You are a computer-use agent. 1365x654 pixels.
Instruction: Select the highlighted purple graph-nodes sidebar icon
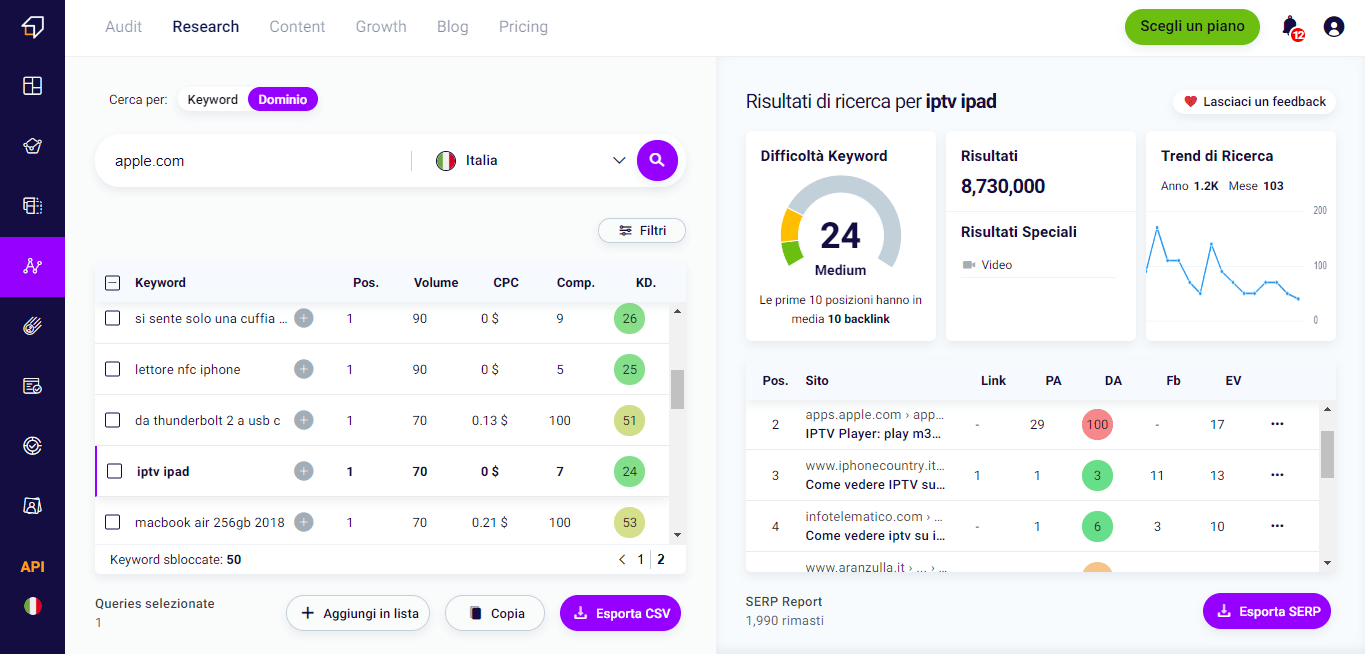pyautogui.click(x=32, y=266)
